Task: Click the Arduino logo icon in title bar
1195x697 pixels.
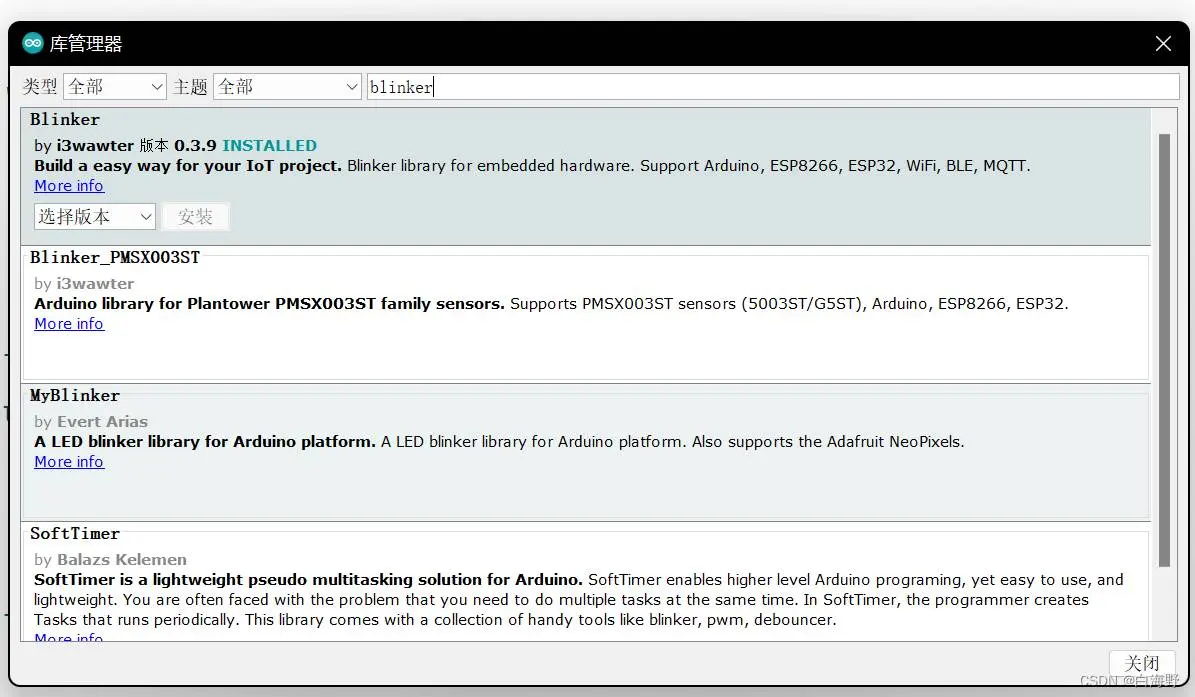Action: pyautogui.click(x=33, y=43)
